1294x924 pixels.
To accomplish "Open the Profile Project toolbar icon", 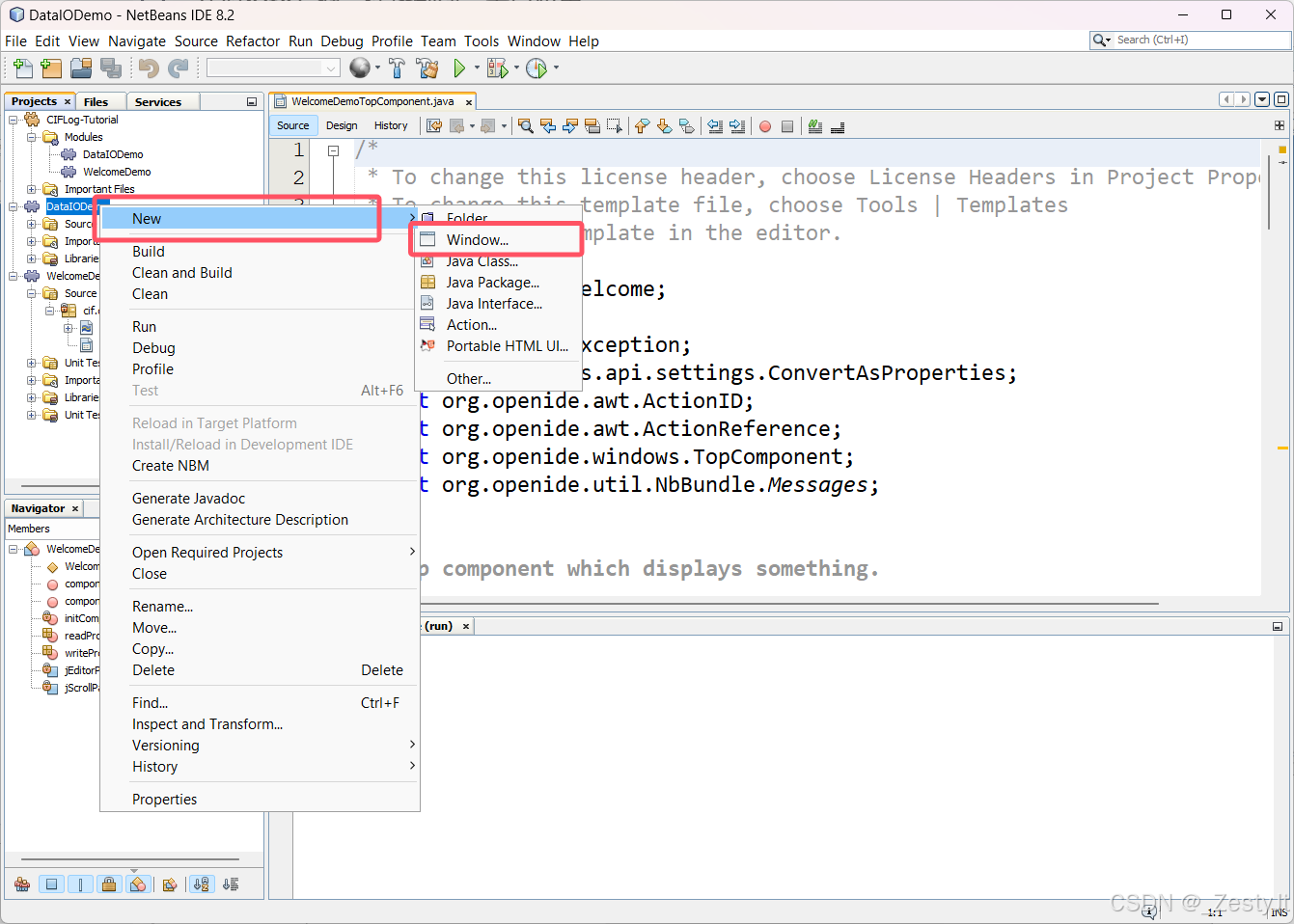I will pyautogui.click(x=537, y=68).
